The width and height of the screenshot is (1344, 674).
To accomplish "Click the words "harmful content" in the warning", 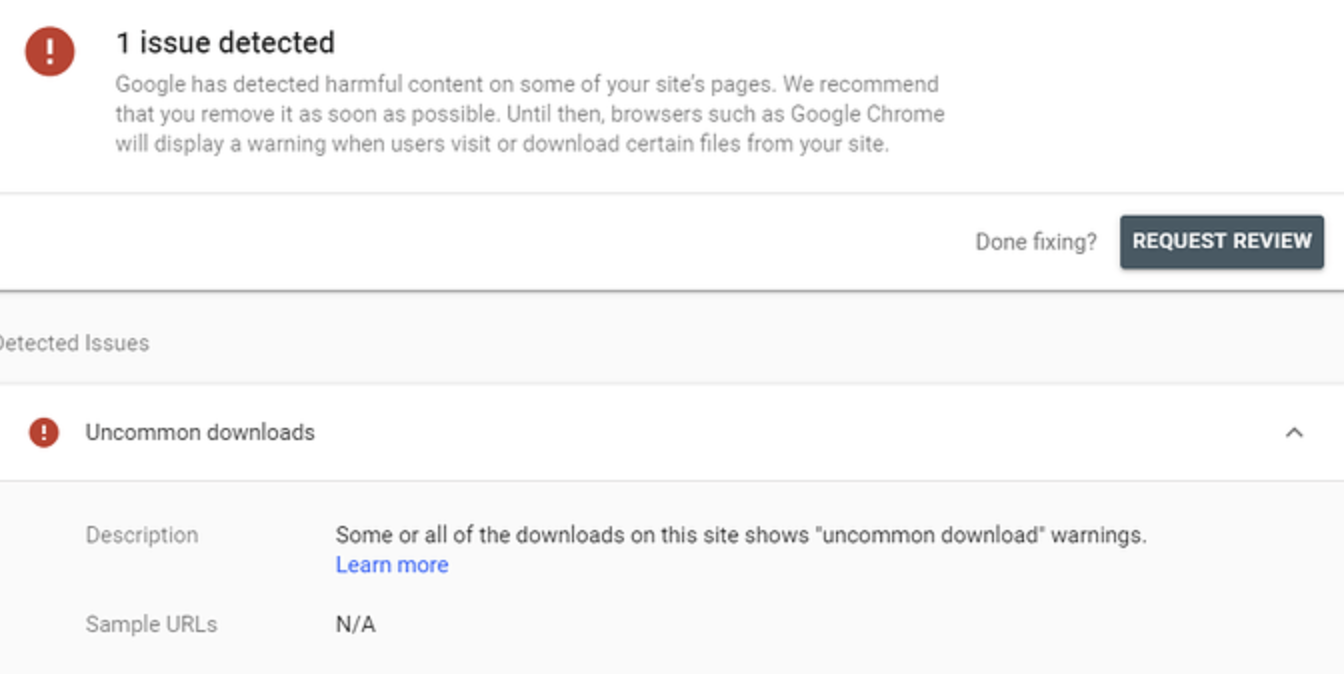I will pyautogui.click(x=404, y=84).
